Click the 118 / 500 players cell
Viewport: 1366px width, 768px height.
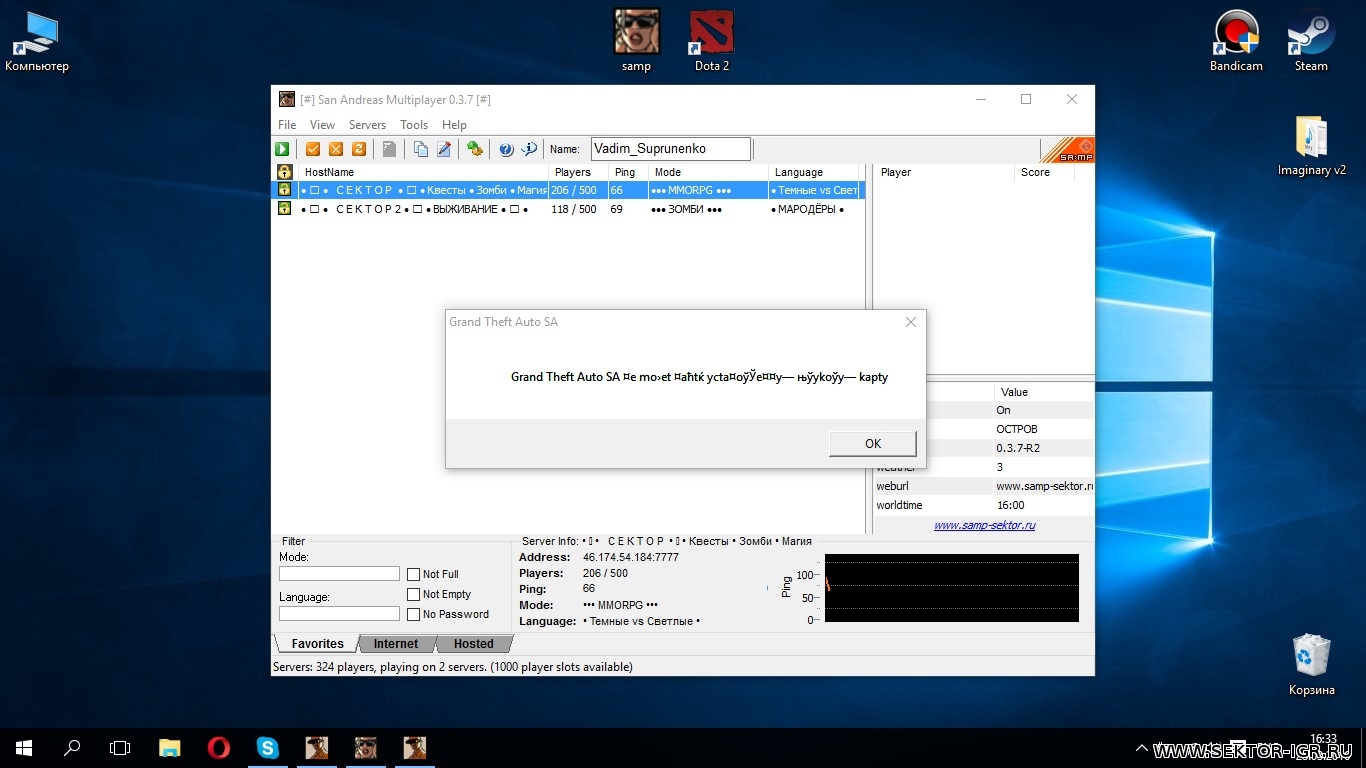click(x=574, y=209)
